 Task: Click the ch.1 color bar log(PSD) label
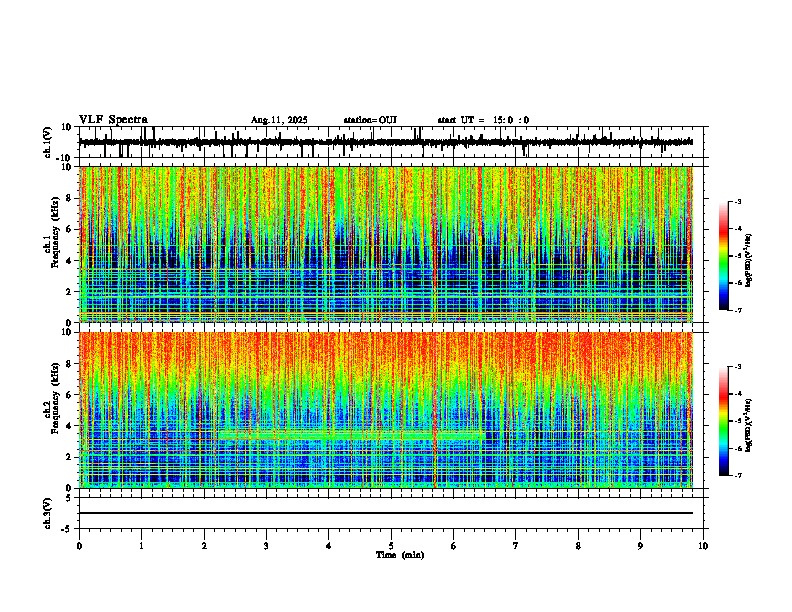[x=749, y=260]
